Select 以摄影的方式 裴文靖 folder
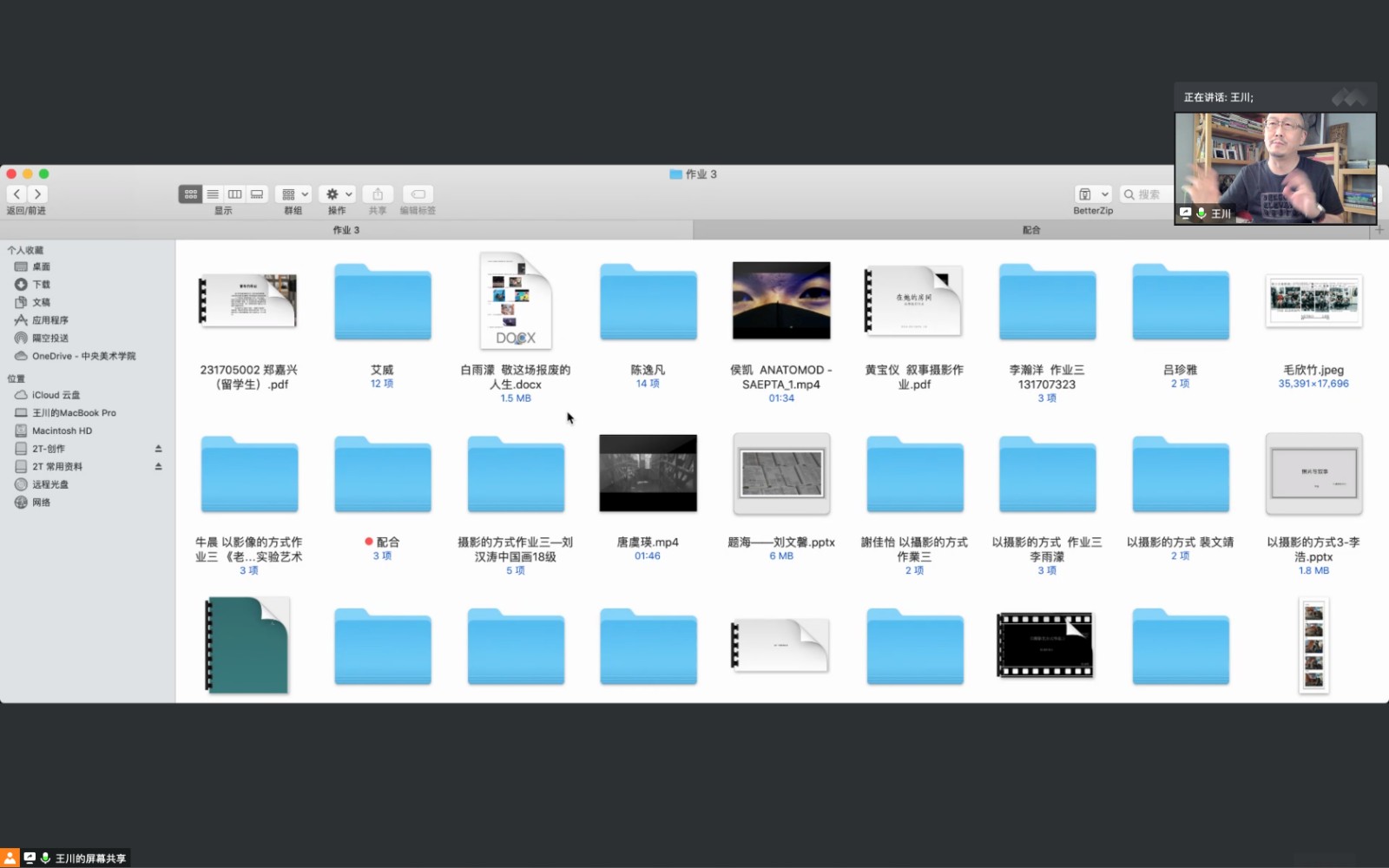Screen dimensions: 1389x868 1181,474
